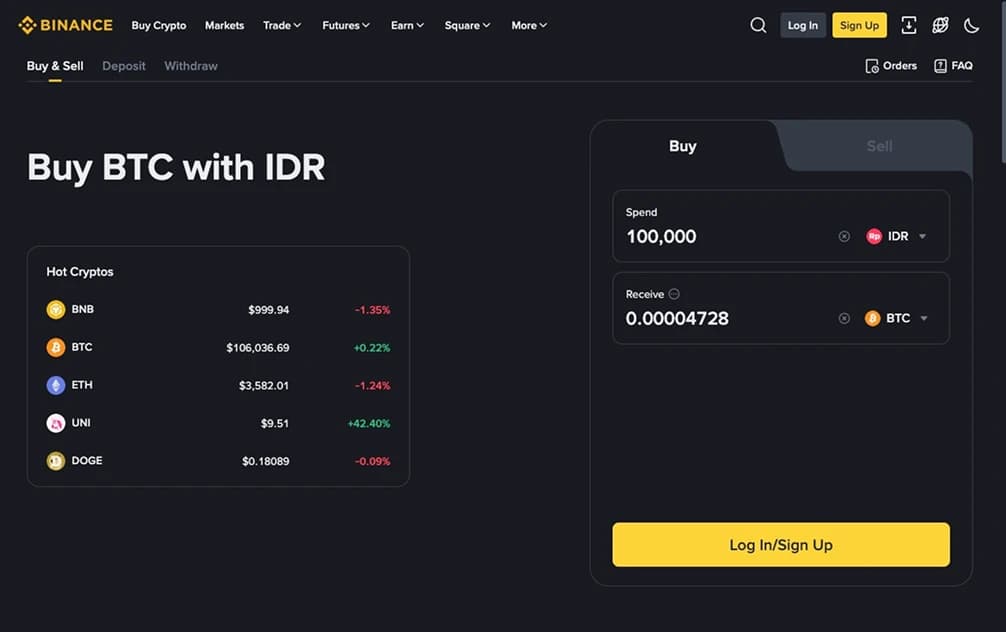Toggle dark mode with the moon icon
1006x632 pixels.
click(971, 24)
